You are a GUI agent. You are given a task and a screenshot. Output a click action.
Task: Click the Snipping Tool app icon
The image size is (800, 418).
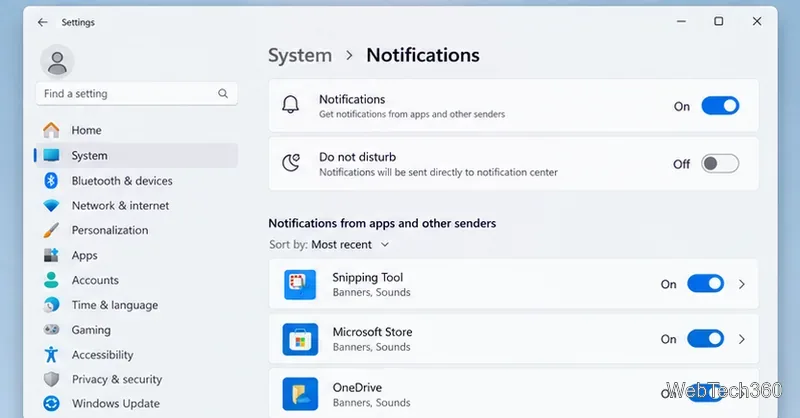click(300, 284)
